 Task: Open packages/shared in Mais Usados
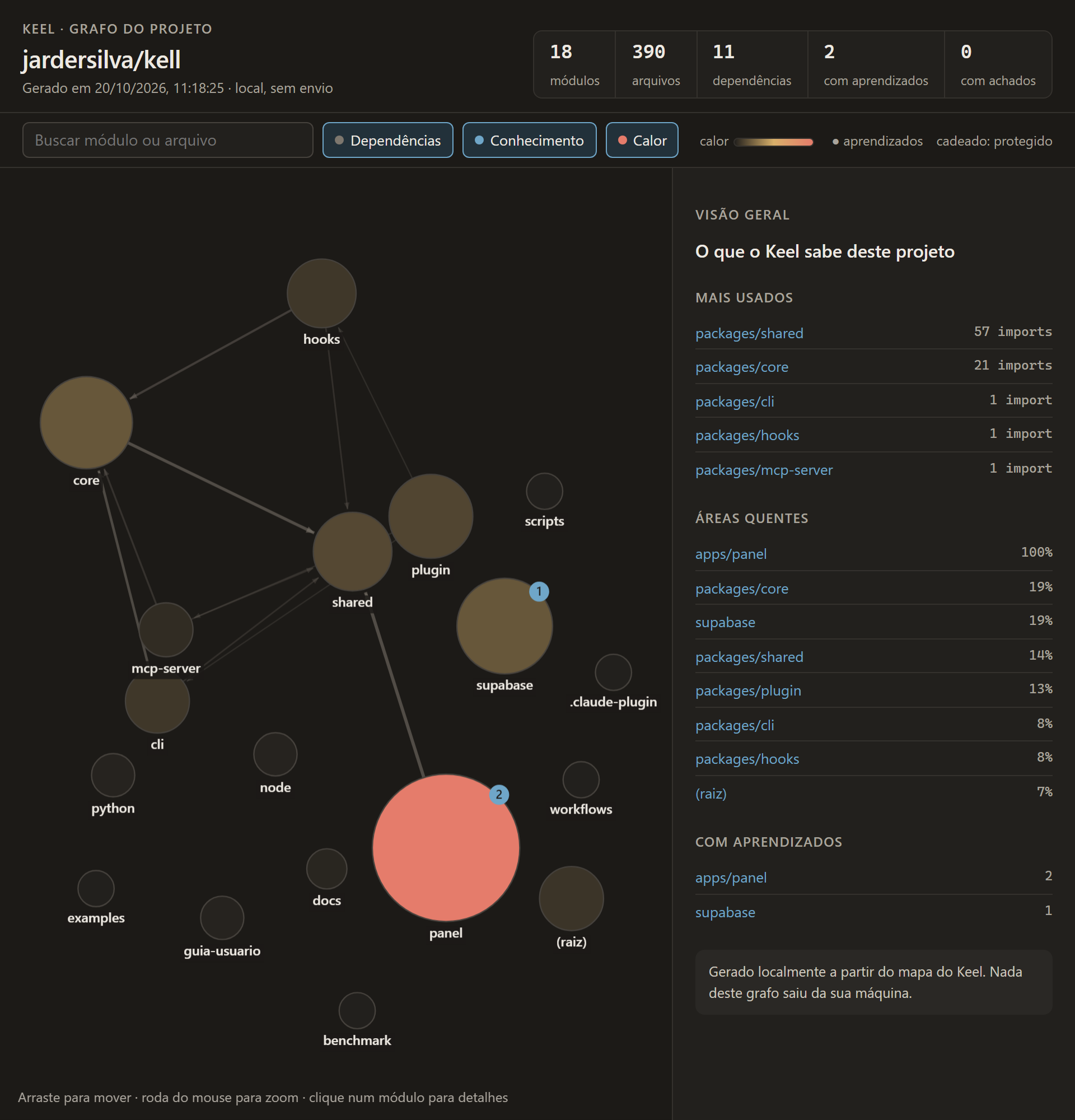coord(749,333)
